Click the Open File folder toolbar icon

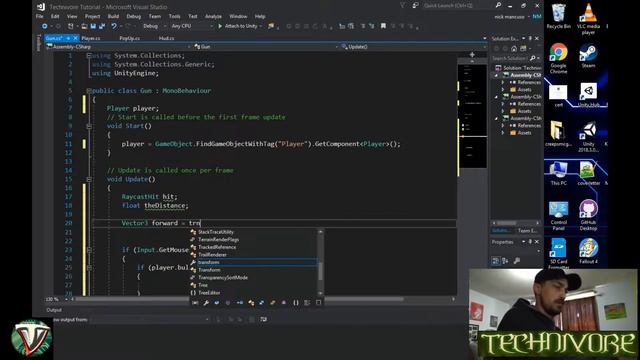[x=84, y=26]
